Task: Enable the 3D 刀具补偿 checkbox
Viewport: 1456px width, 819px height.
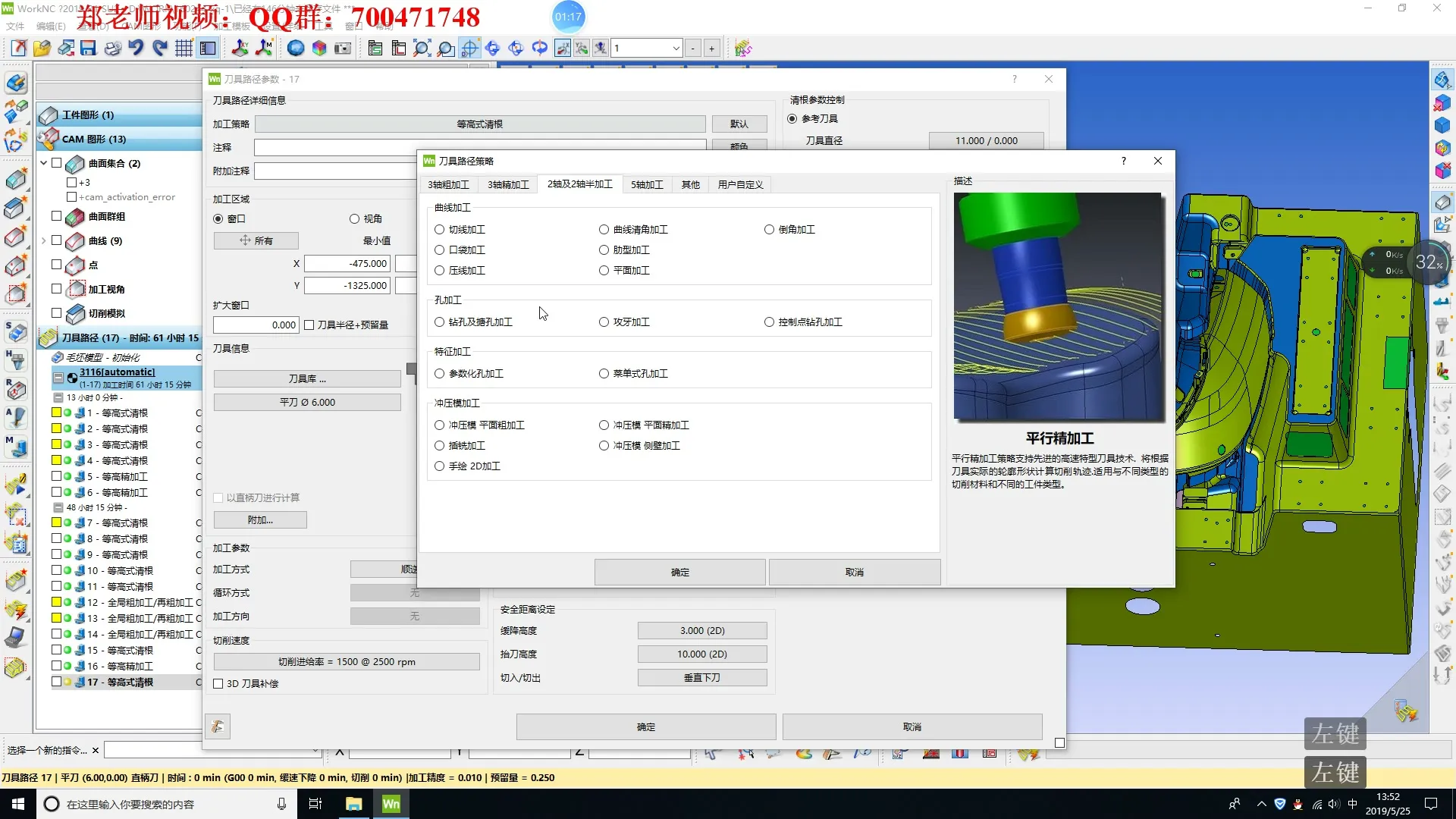Action: point(218,683)
